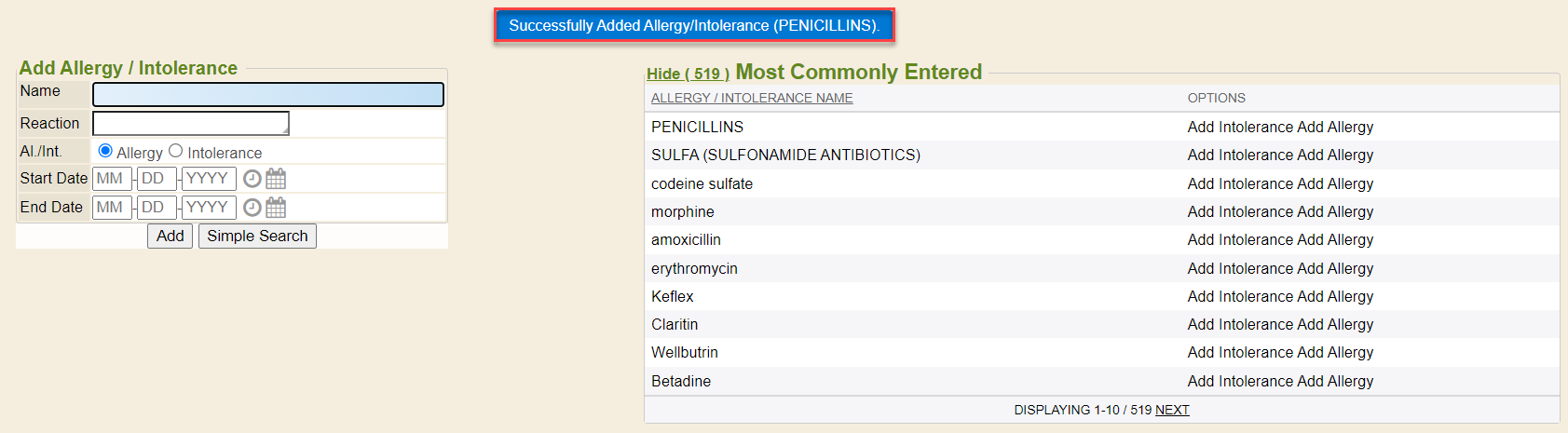The height and width of the screenshot is (433, 1568).
Task: Click the Add button
Action: point(170,237)
